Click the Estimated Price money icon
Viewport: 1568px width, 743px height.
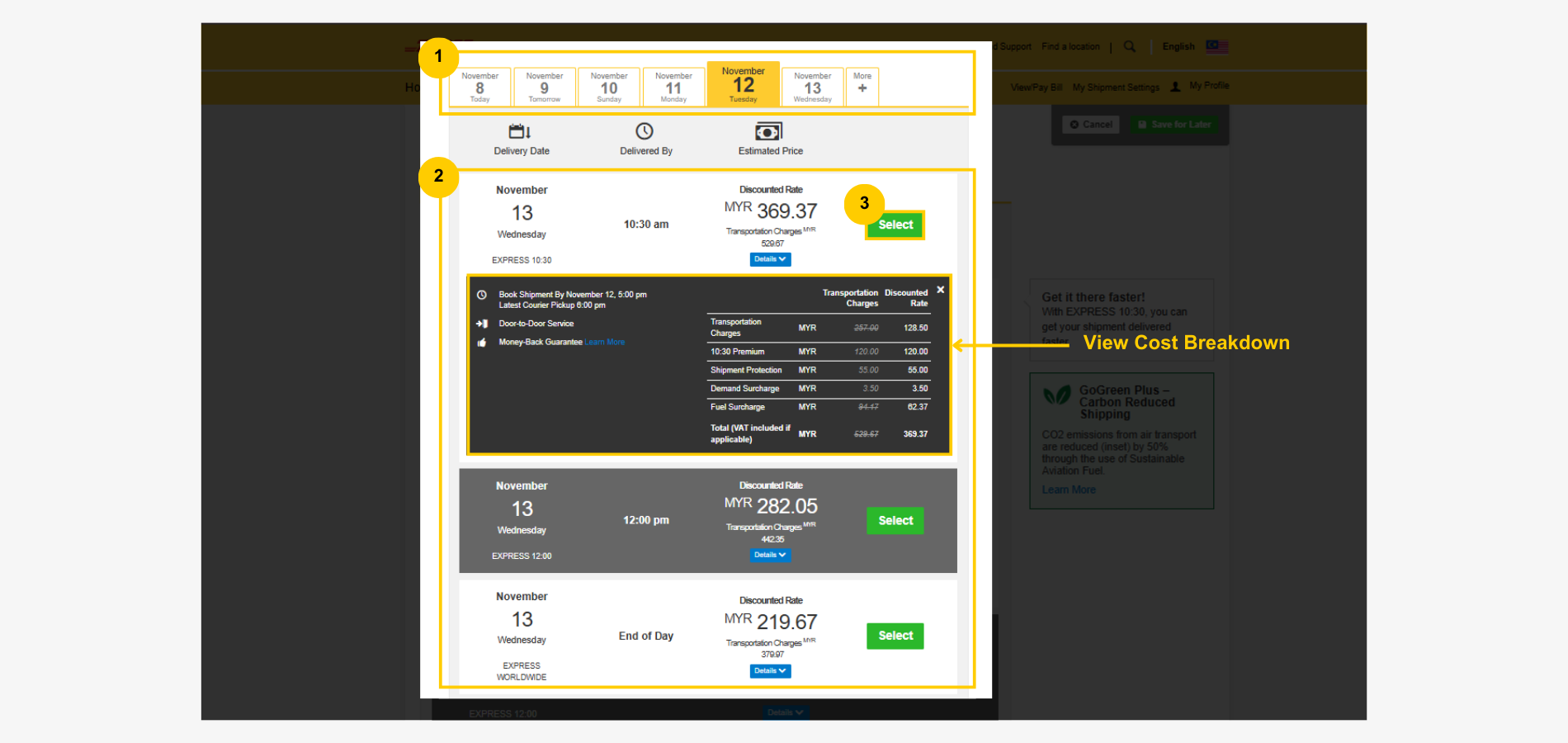point(768,131)
